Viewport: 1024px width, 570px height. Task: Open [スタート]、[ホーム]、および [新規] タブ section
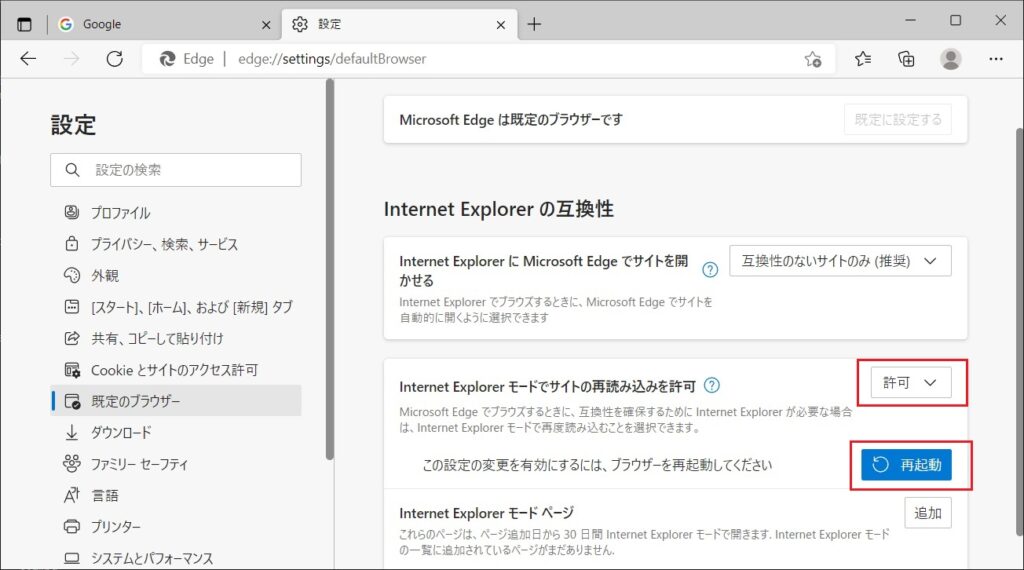tap(176, 306)
